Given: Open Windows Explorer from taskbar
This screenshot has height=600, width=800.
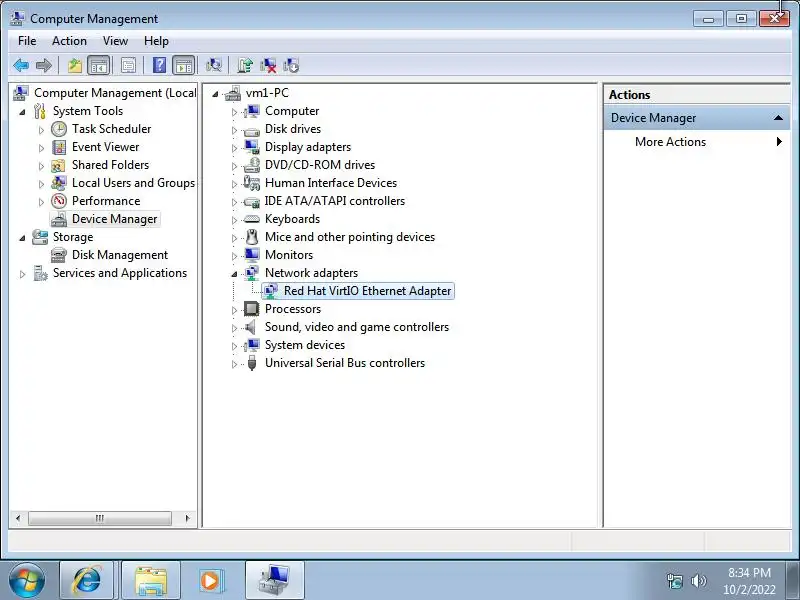Looking at the screenshot, I should [x=151, y=581].
